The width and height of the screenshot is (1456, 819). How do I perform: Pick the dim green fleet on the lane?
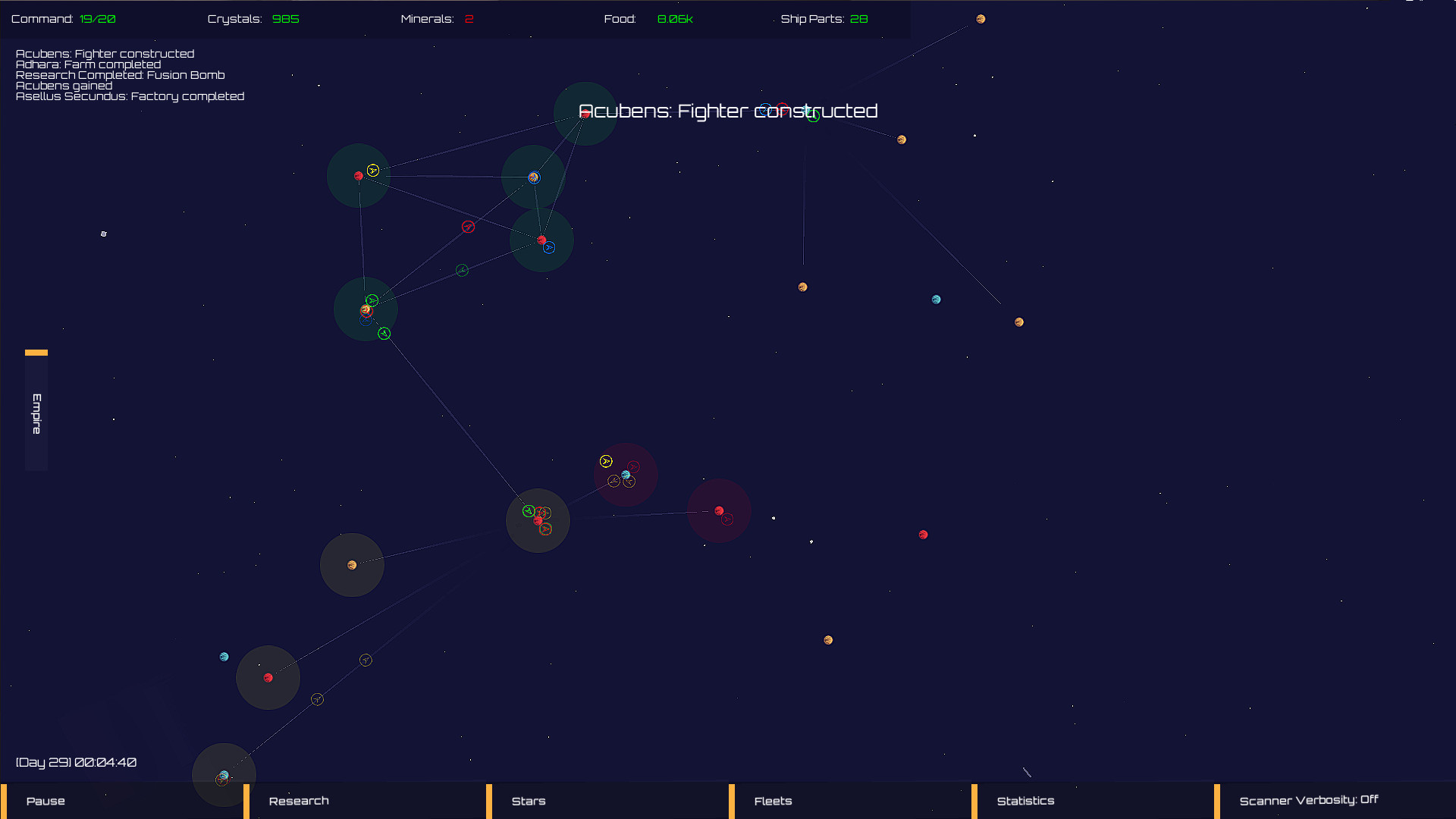(x=462, y=271)
